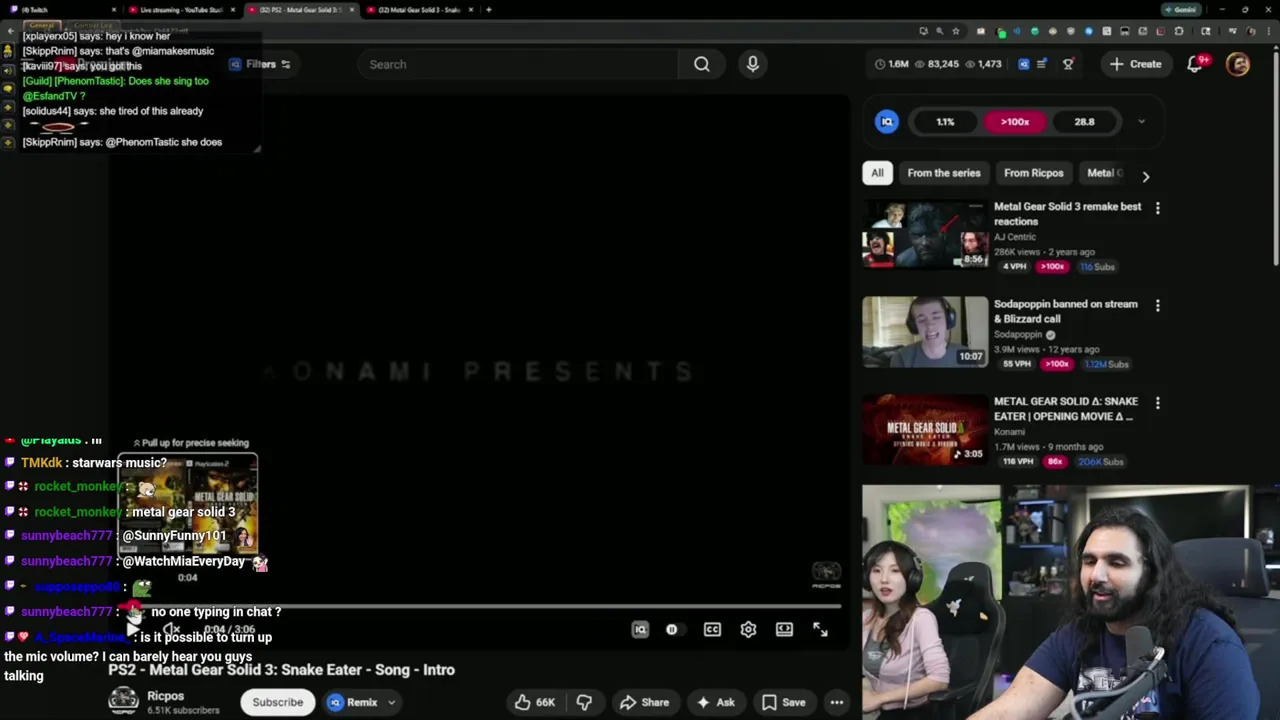Click the browser zoom magnifier icon
This screenshot has height=720, width=1280.
pos(940,31)
